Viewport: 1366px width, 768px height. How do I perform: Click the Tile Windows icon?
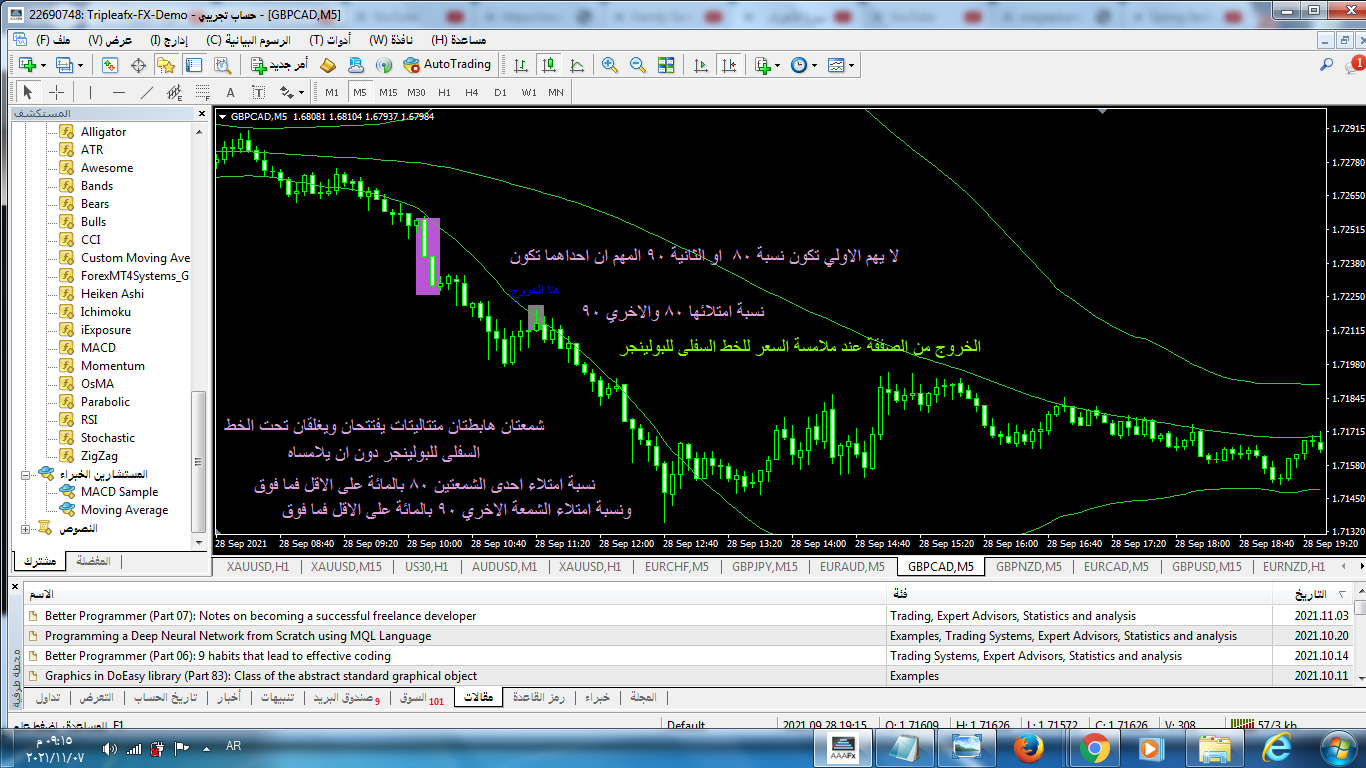pos(666,65)
